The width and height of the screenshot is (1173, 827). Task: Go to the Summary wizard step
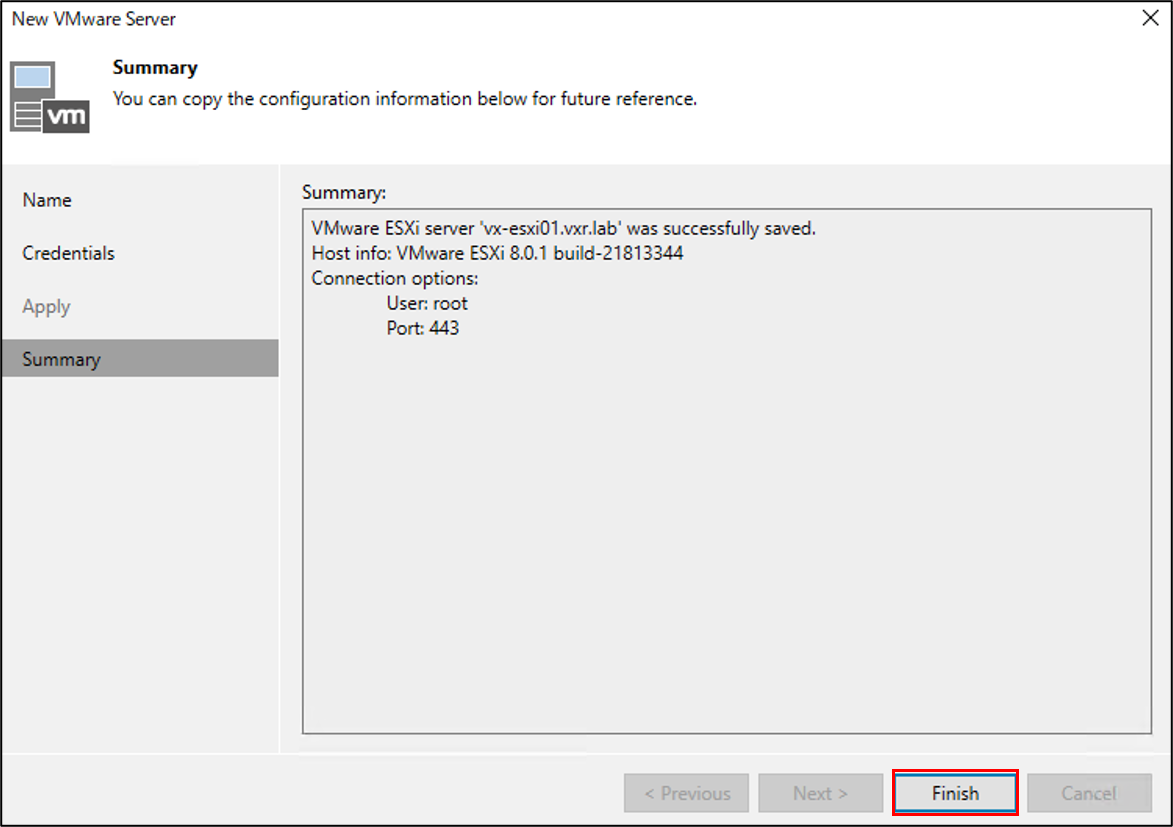tap(140, 358)
